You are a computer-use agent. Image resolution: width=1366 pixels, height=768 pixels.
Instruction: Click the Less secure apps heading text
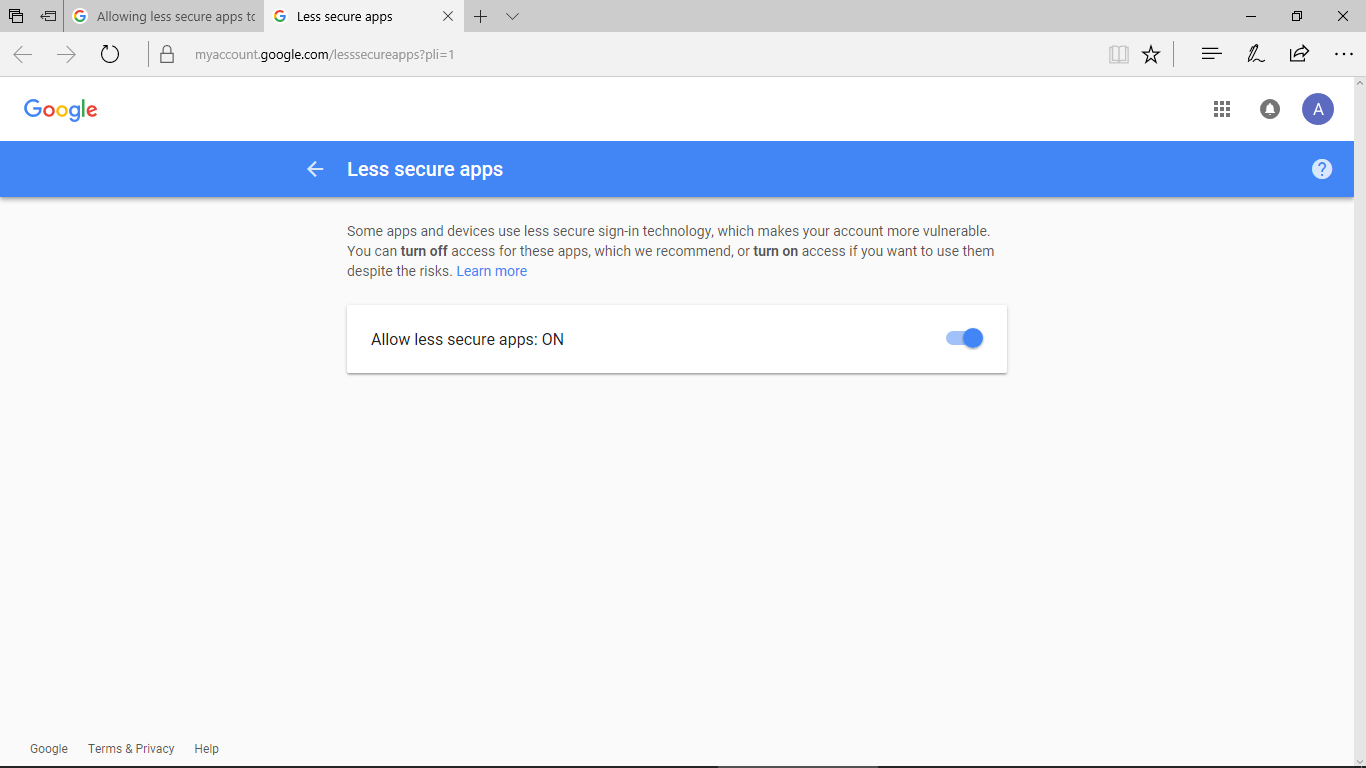[425, 169]
